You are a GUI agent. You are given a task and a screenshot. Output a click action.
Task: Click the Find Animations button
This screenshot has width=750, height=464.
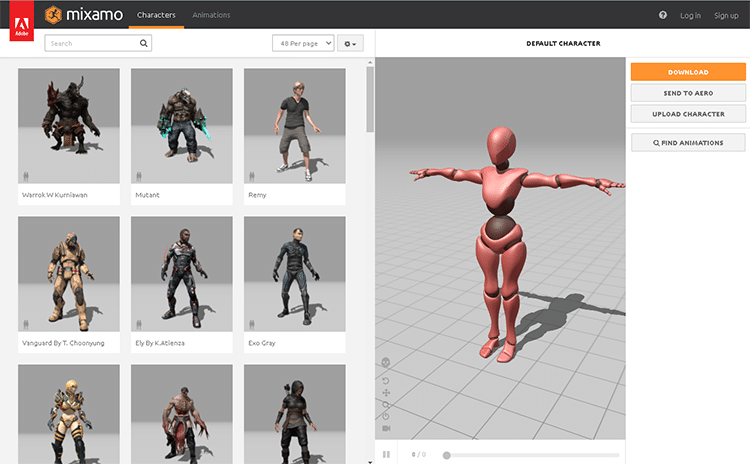(x=688, y=143)
